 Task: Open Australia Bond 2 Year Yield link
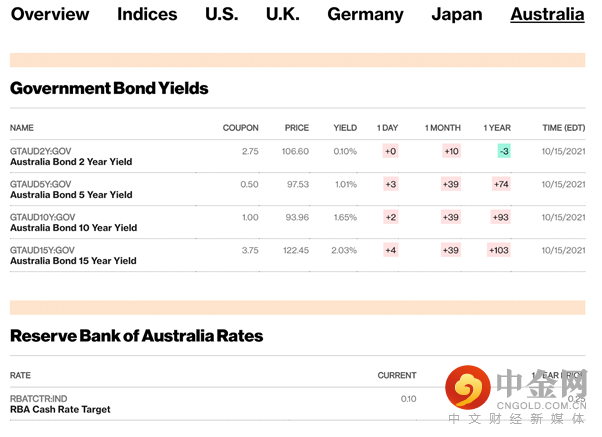71,162
